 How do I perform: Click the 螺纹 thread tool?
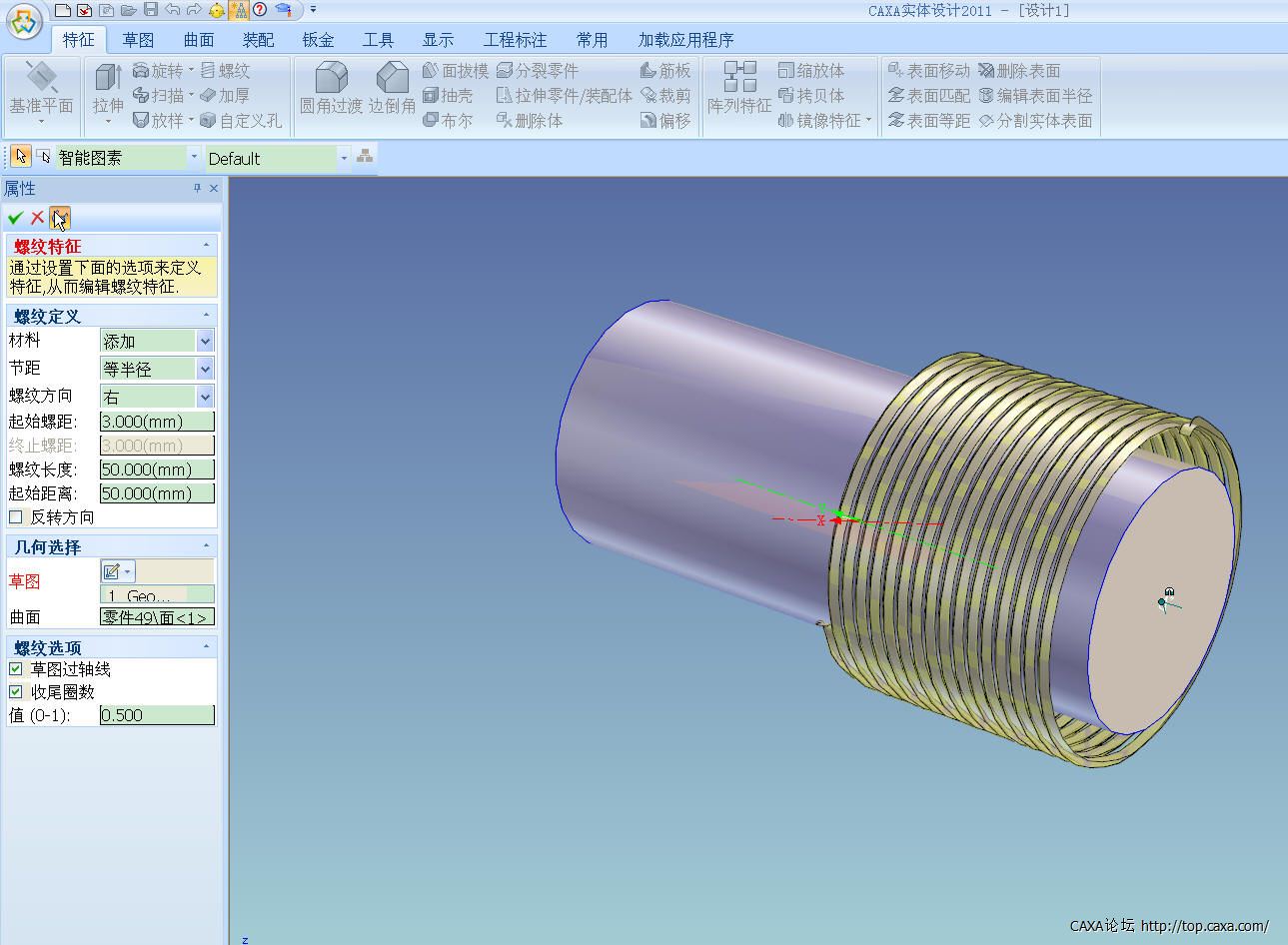tap(225, 71)
